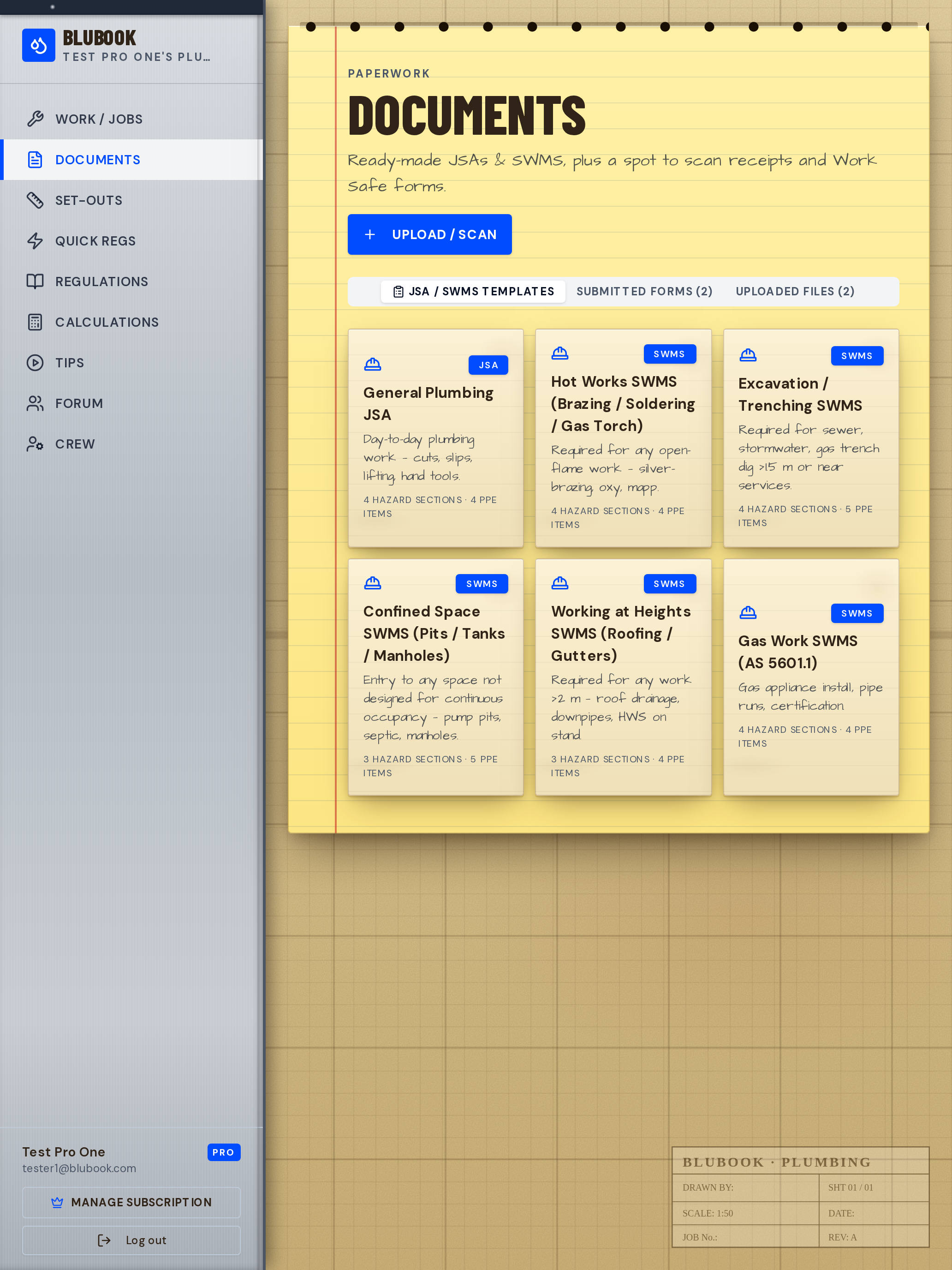Click hard hat icon on General Plumbing JSA card
This screenshot has width=952, height=1270.
coord(372,365)
